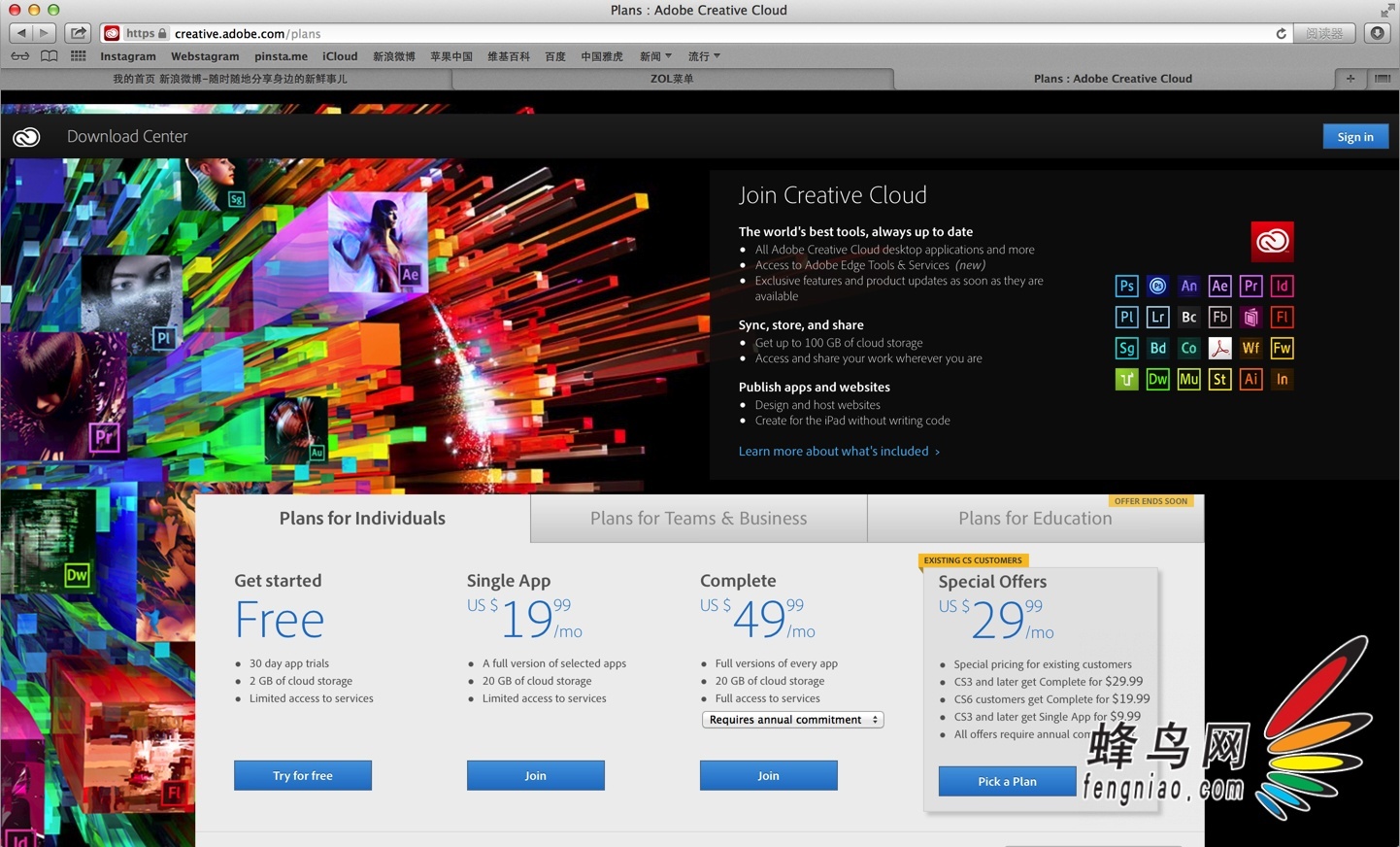Click the green Typekit icon
The height and width of the screenshot is (847, 1400).
1126,379
